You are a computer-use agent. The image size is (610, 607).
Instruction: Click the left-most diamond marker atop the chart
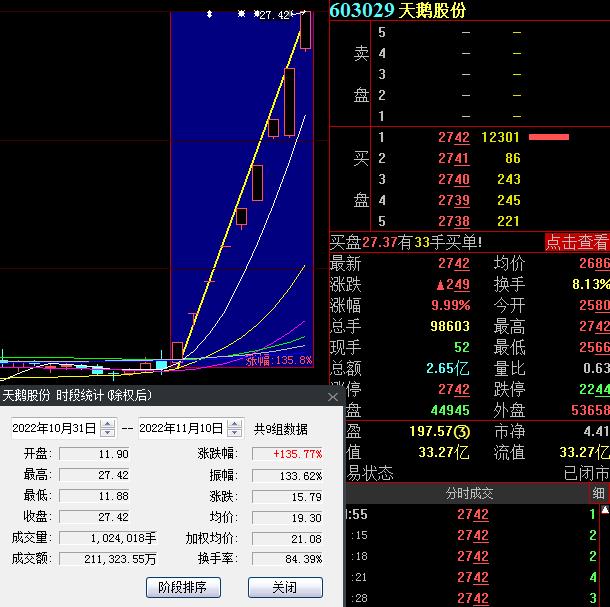tap(209, 14)
